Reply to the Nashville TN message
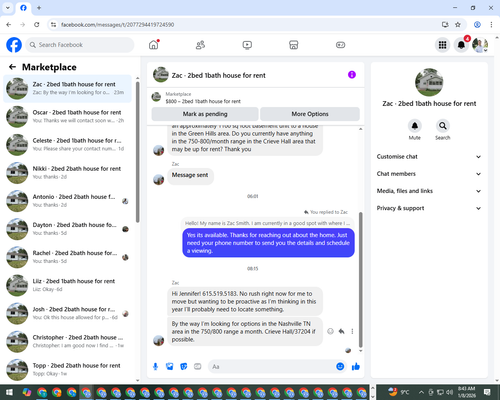The height and width of the screenshot is (400, 500). click(x=341, y=331)
